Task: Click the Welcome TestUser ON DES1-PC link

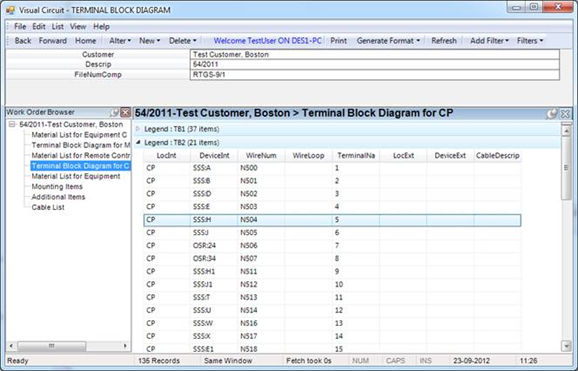Action: 268,41
